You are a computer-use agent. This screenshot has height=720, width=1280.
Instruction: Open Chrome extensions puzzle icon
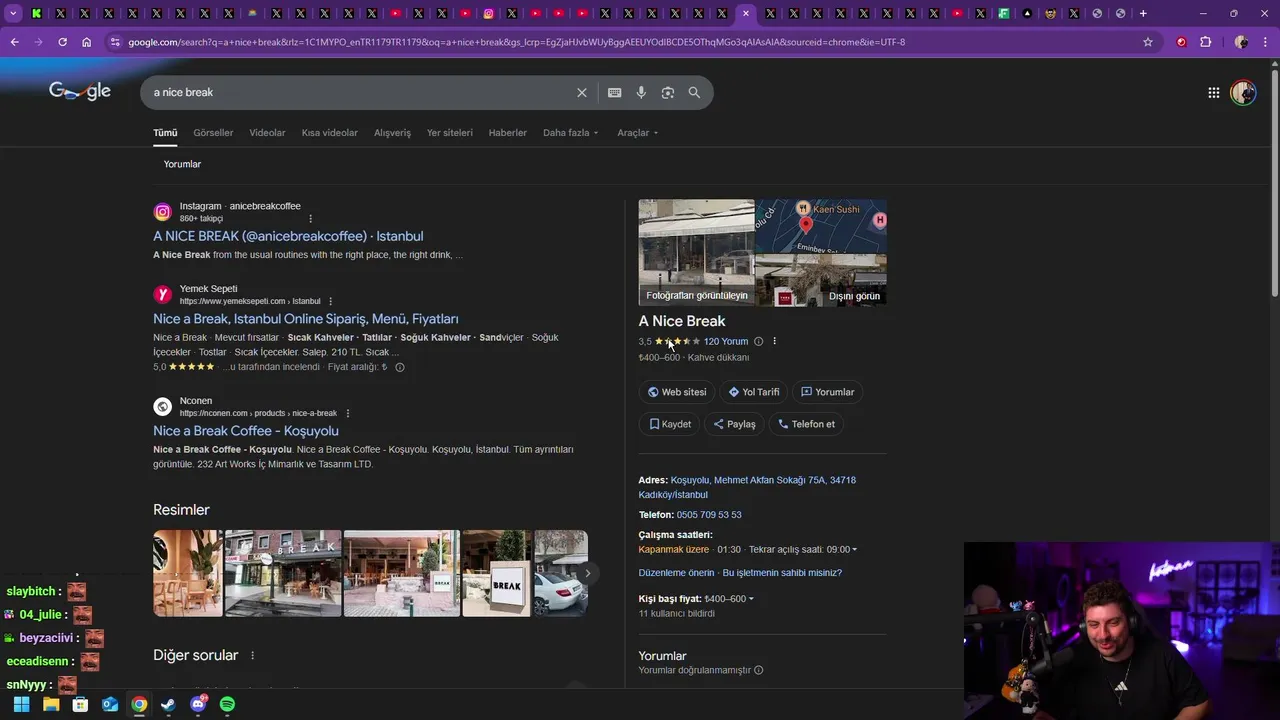coord(1205,42)
